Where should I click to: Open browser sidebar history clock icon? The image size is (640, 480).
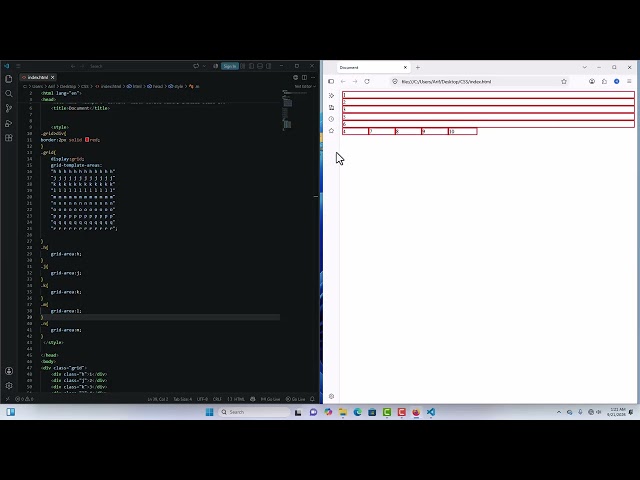coord(331,119)
